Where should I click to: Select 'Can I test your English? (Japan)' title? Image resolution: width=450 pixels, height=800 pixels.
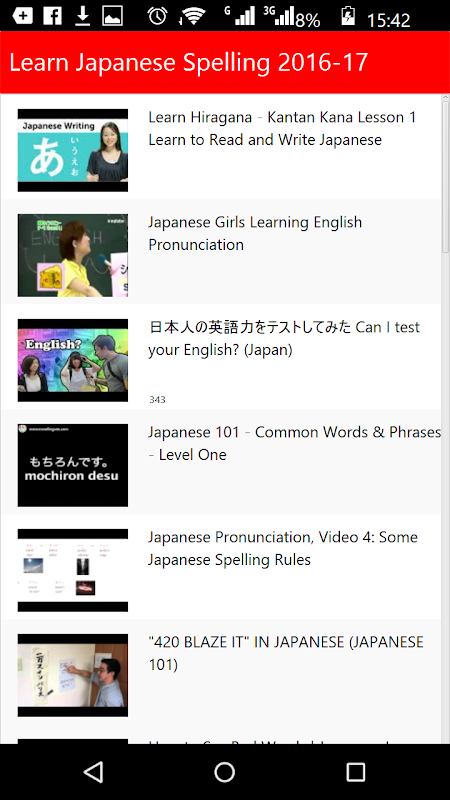pos(284,338)
